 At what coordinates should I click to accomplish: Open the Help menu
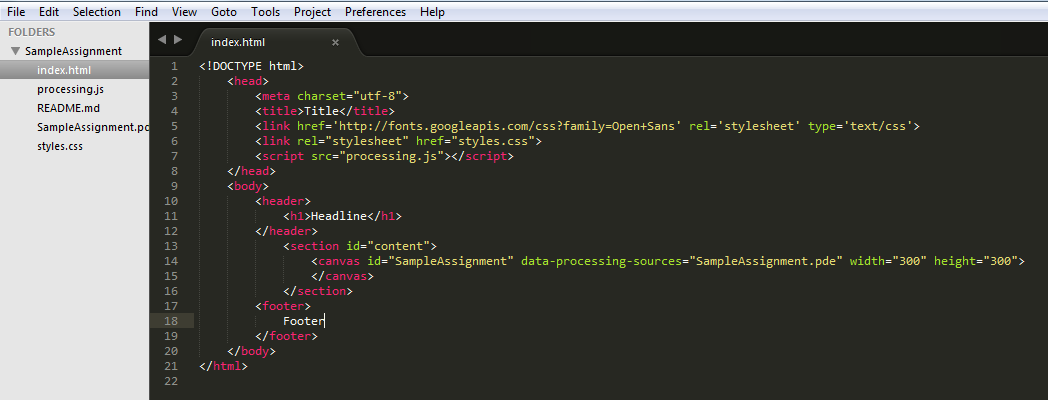click(x=432, y=12)
